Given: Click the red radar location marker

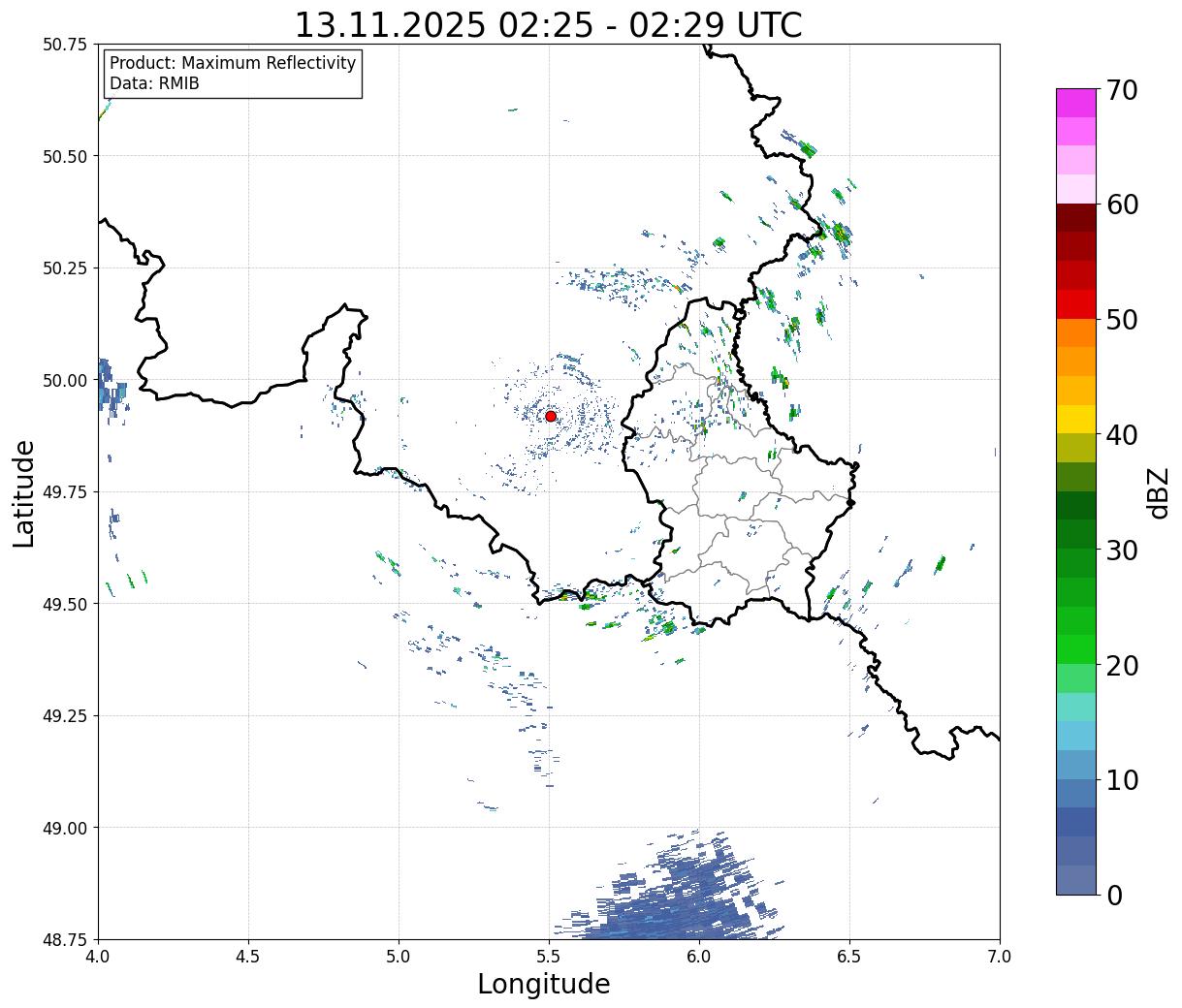Looking at the screenshot, I should (551, 416).
